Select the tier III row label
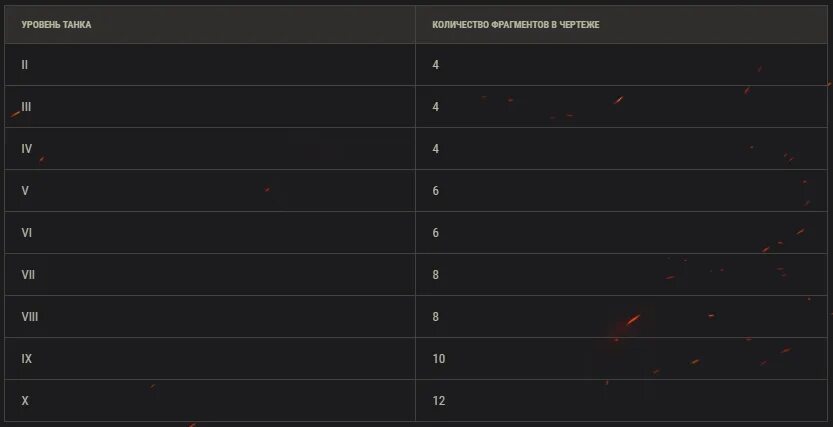 [26, 107]
